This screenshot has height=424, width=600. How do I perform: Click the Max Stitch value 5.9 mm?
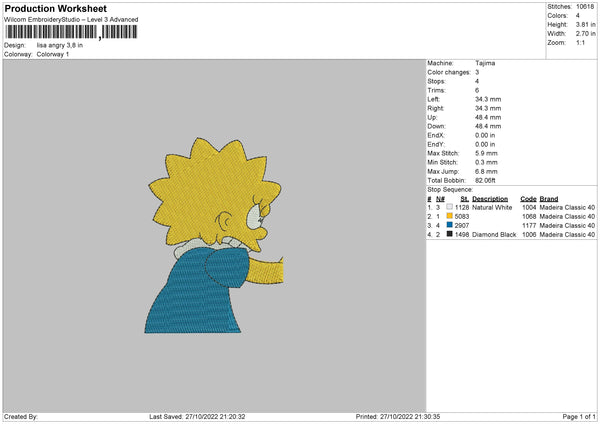pyautogui.click(x=486, y=153)
